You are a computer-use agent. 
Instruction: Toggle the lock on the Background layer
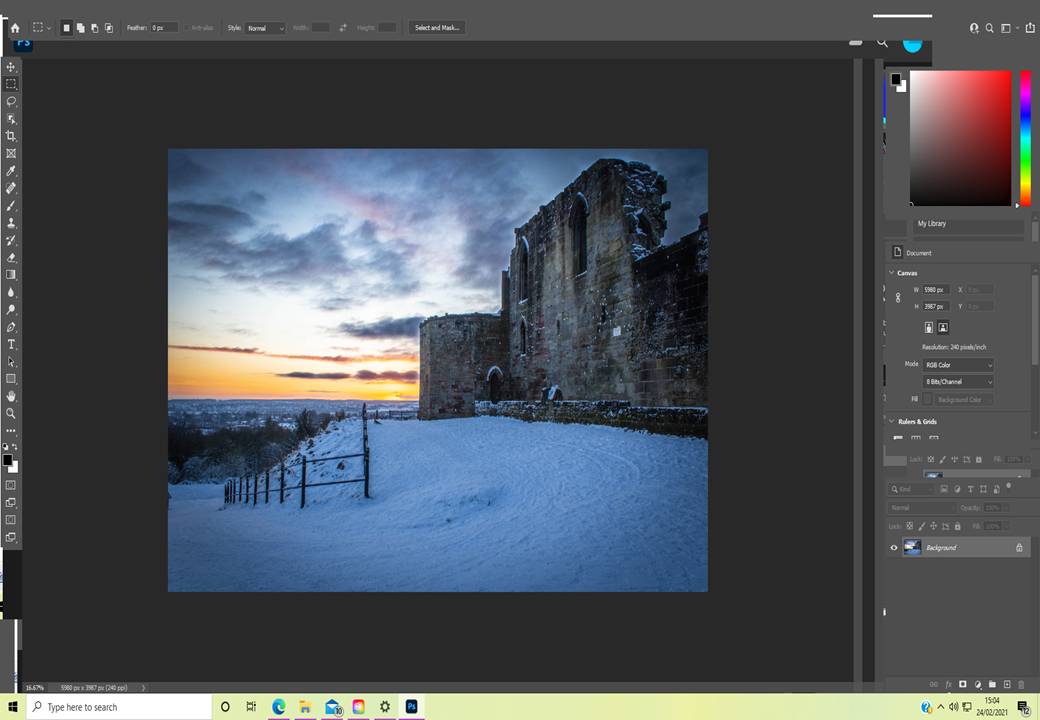(1019, 547)
